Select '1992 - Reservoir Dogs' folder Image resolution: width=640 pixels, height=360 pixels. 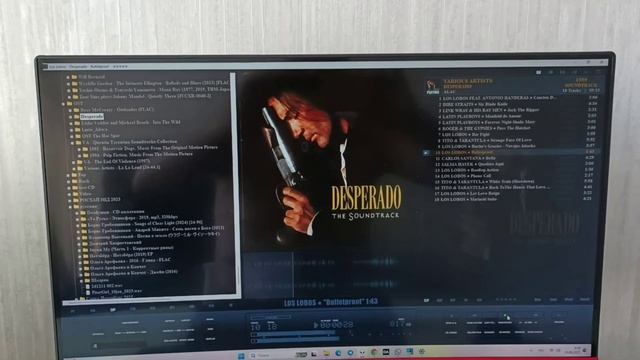pyautogui.click(x=153, y=148)
